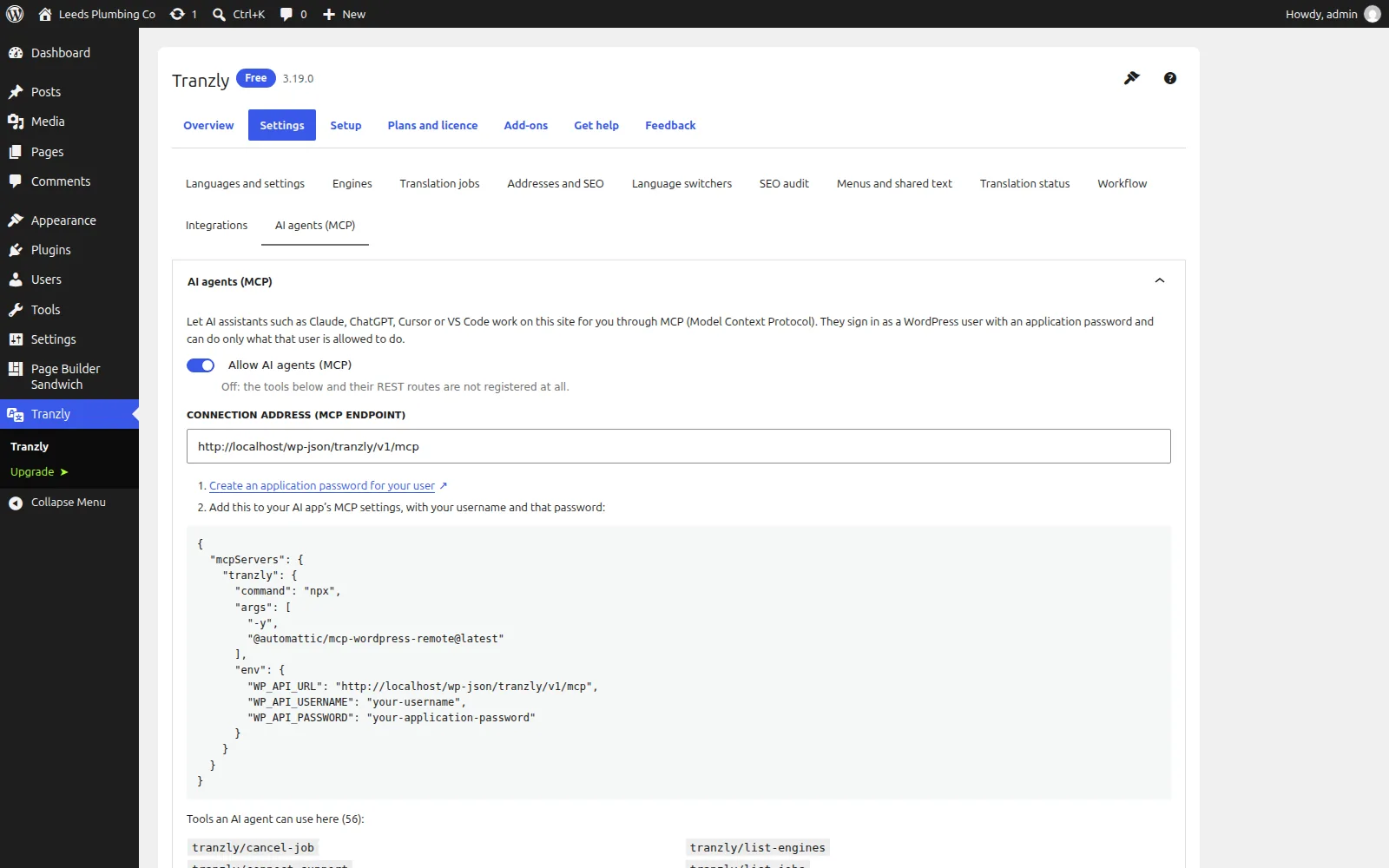Image resolution: width=1389 pixels, height=868 pixels.
Task: Go to Posts in the sidebar
Action: [69, 92]
